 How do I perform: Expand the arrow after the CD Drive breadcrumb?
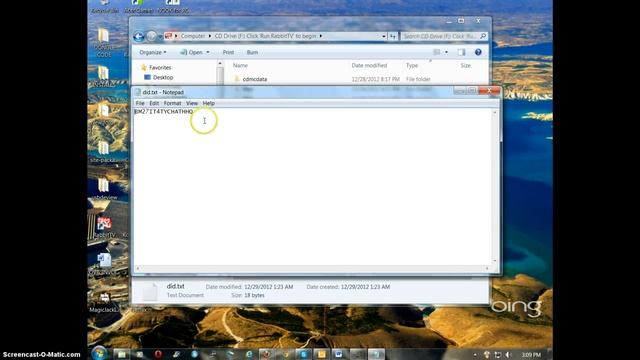point(321,36)
